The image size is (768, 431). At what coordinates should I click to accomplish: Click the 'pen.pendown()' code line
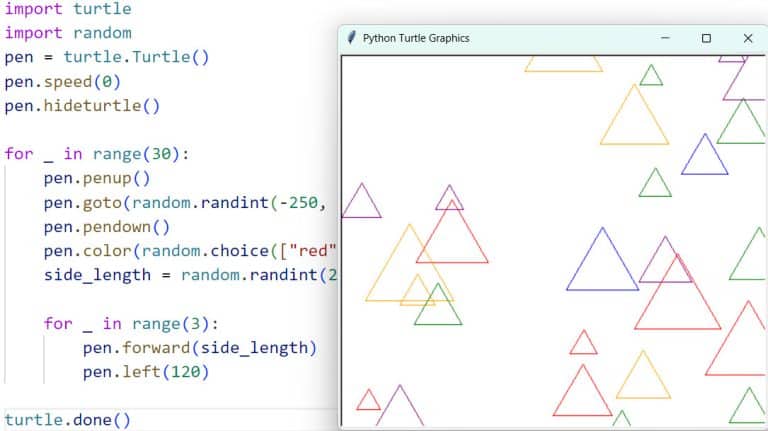[107, 227]
